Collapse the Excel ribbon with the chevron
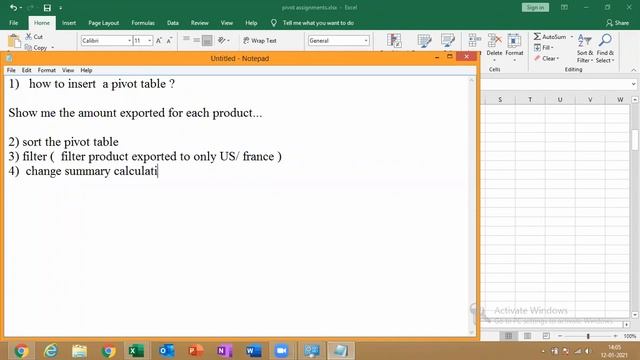 coord(633,70)
